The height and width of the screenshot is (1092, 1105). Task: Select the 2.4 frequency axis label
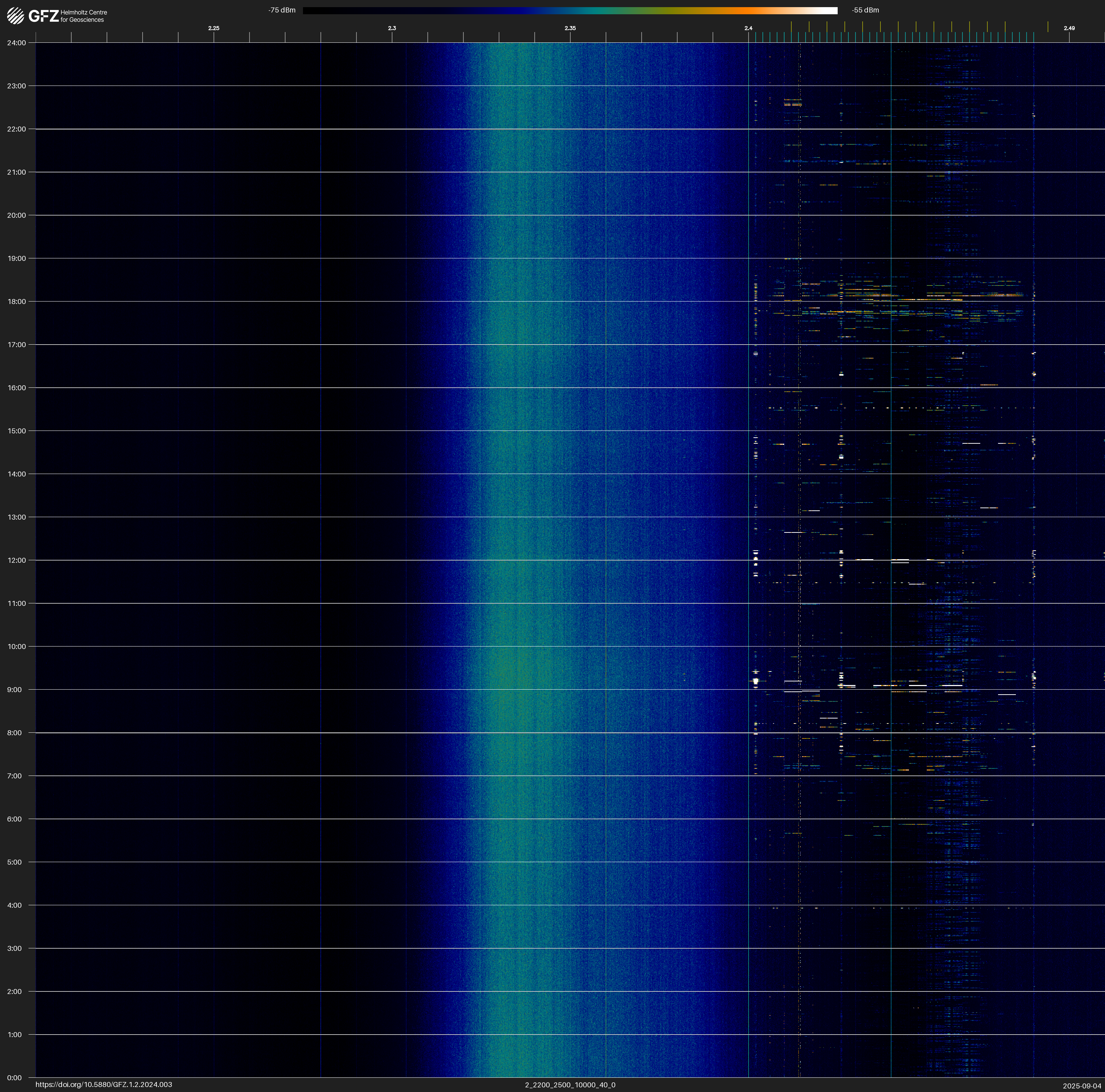coord(748,28)
